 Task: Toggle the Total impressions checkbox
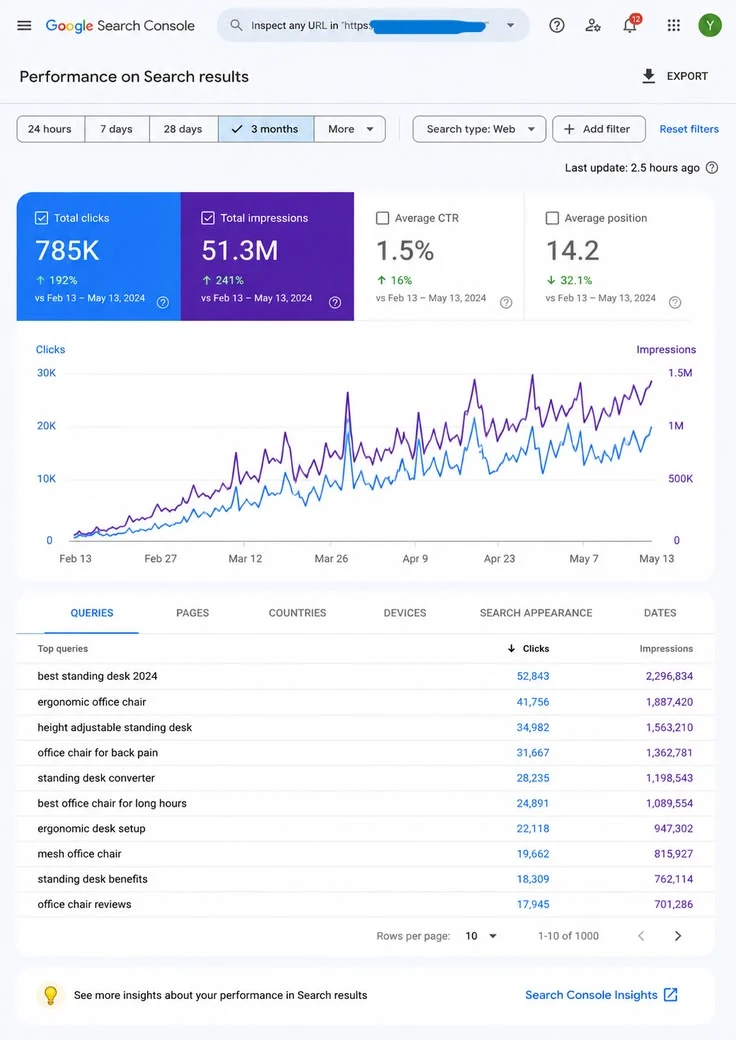(208, 218)
